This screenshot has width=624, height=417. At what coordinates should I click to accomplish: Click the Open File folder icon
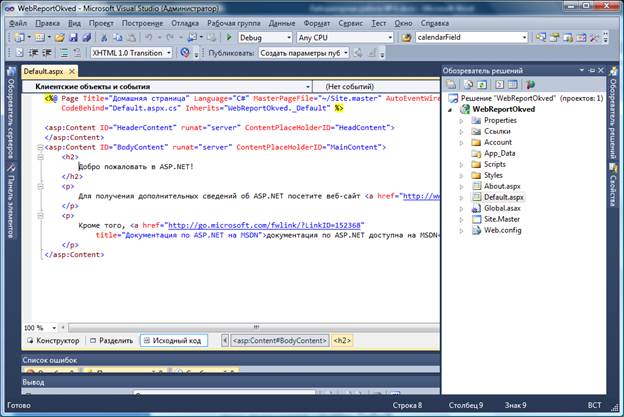(x=60, y=38)
